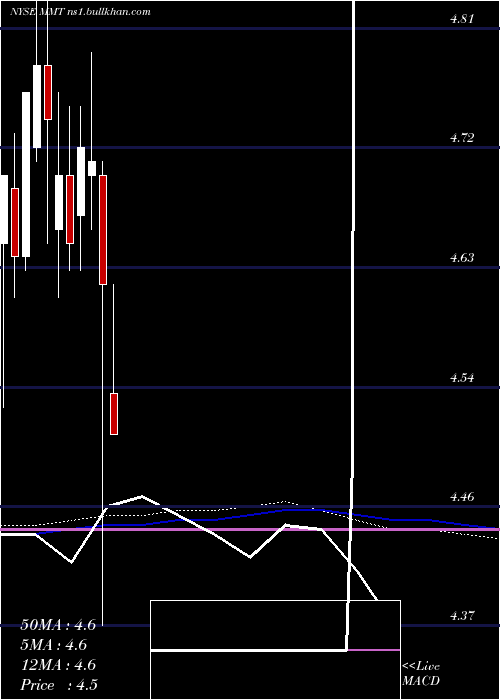
Task: Click the last red candlestick near 4.54
Action: click(114, 413)
